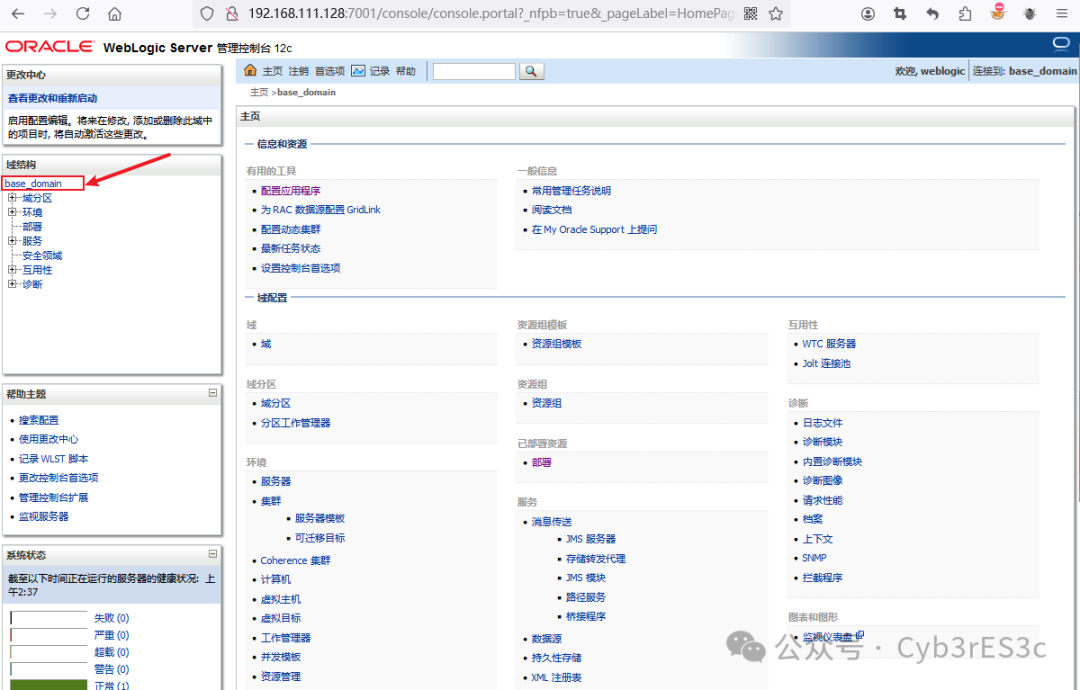The width and height of the screenshot is (1080, 690).
Task: Click the magnifier search button
Action: pos(531,71)
